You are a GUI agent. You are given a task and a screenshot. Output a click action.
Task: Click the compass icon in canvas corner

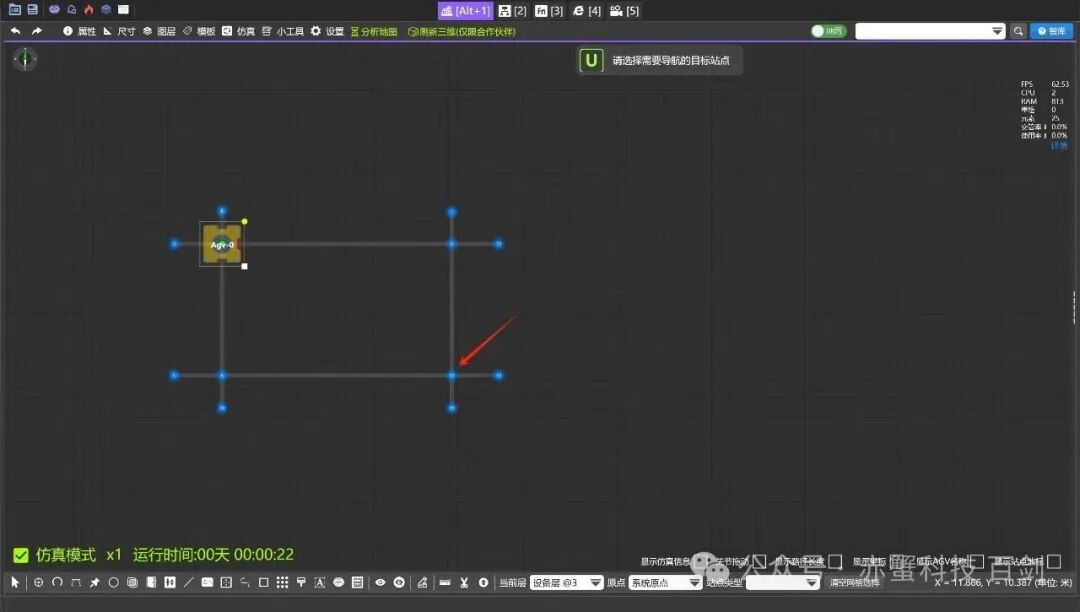pos(25,59)
